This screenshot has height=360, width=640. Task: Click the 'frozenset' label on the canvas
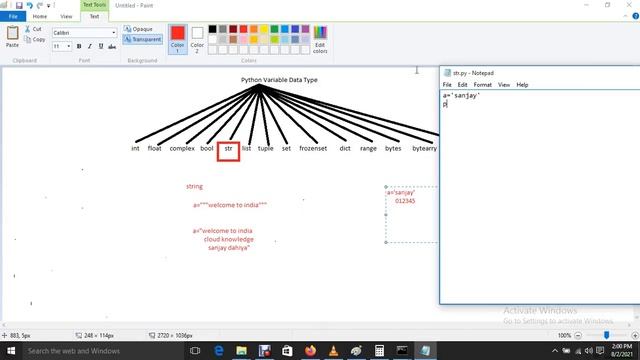tap(313, 149)
